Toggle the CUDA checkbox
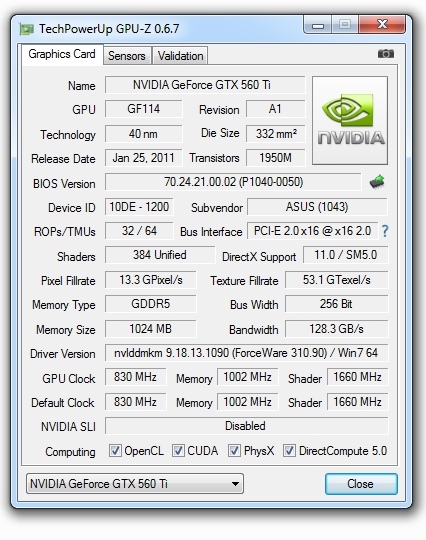426x540 pixels. (x=178, y=450)
